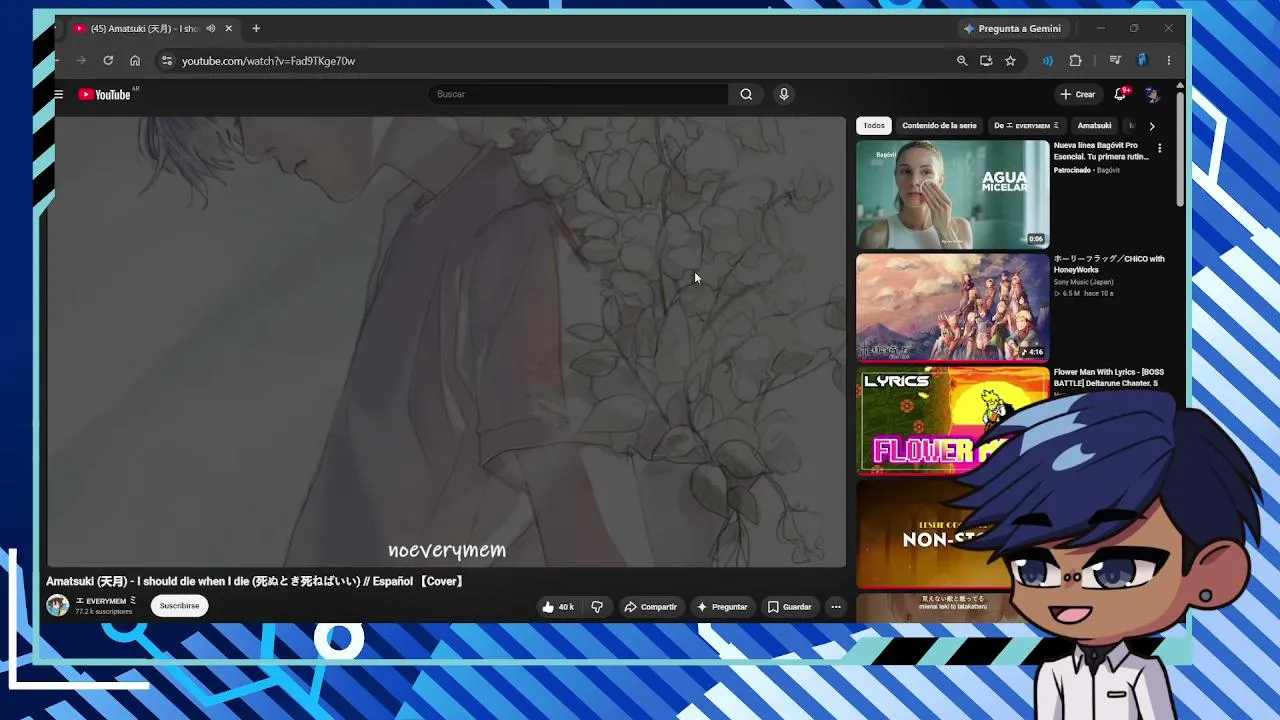This screenshot has width=1280, height=720.
Task: Go forward with the browser arrow
Action: click(x=81, y=61)
